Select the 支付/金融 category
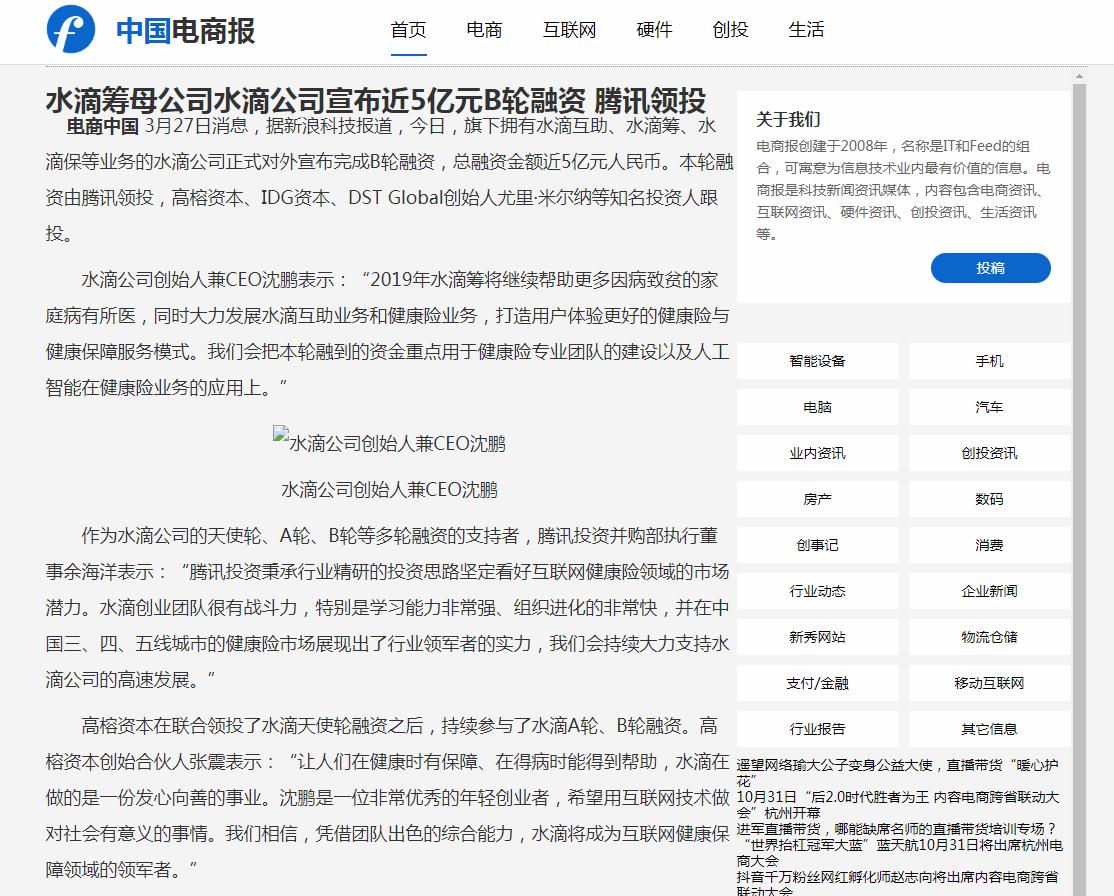 (x=818, y=683)
